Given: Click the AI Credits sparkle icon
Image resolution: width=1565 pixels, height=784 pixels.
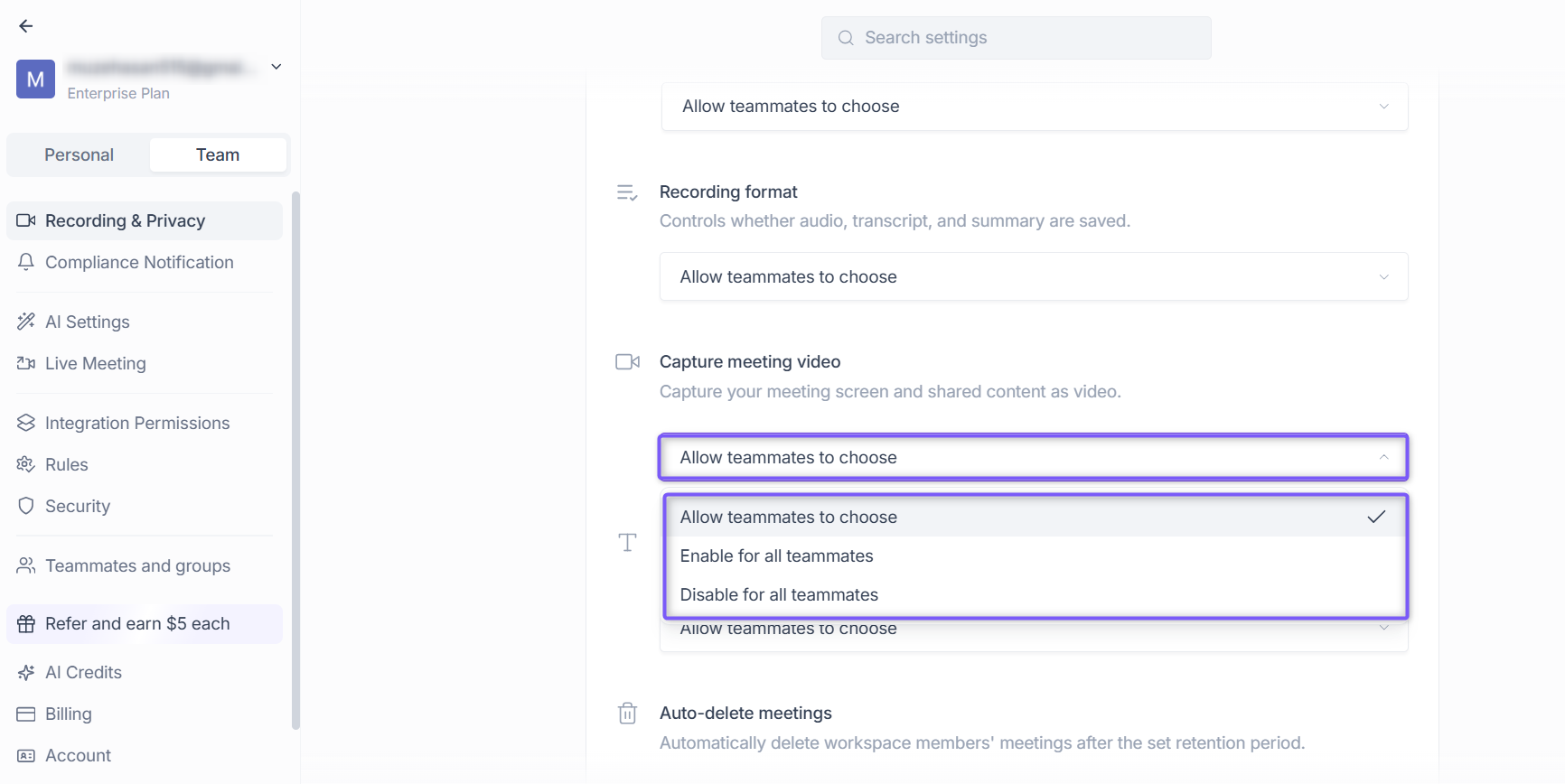Looking at the screenshot, I should point(26,672).
